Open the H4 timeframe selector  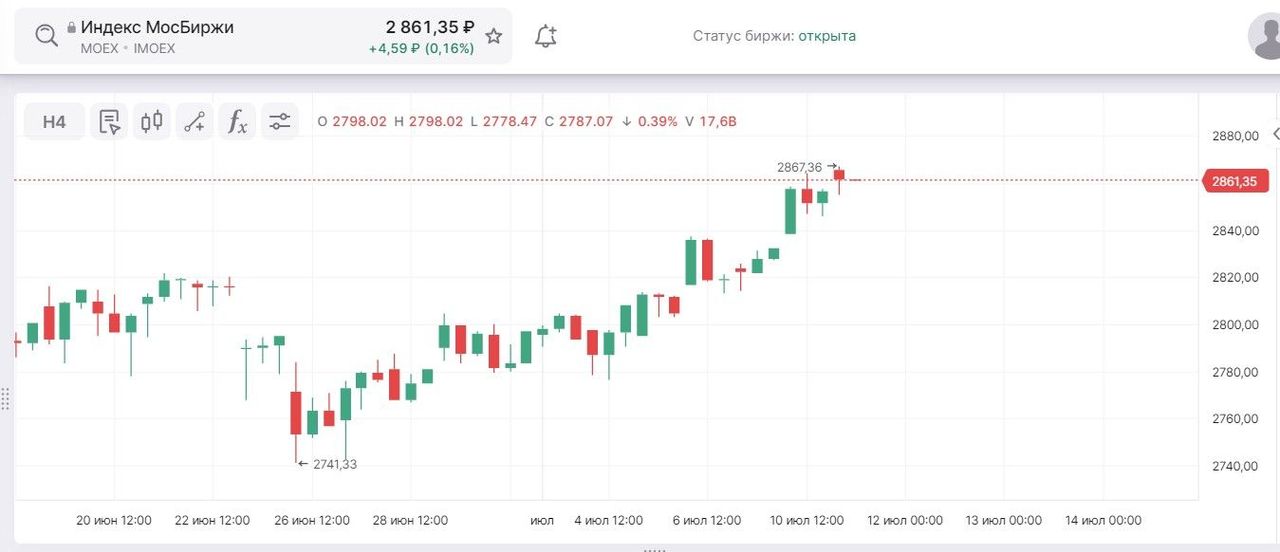tap(54, 122)
